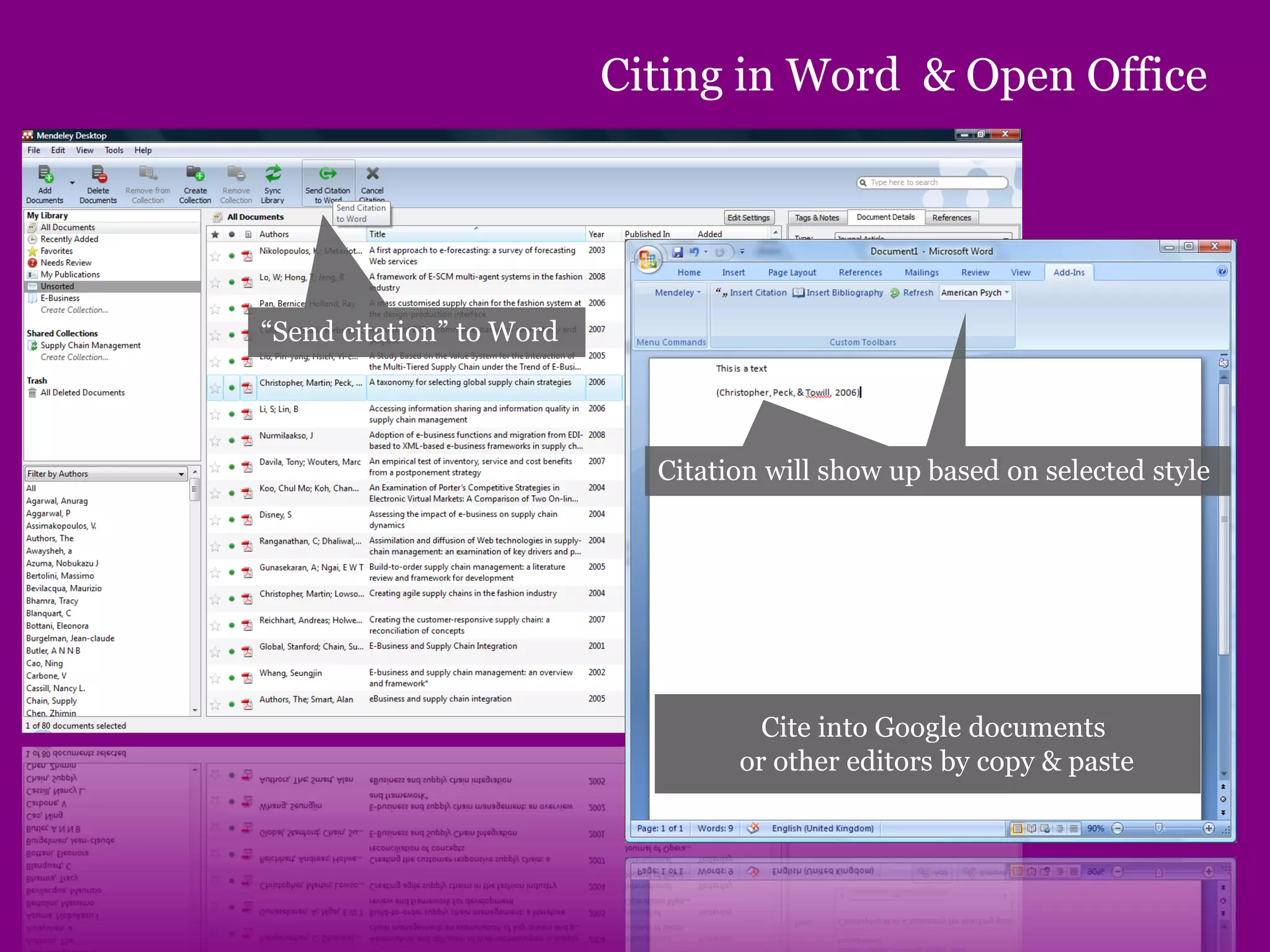Toggle favorite star for Nikolopoulos row
The height and width of the screenshot is (952, 1270).
215,256
